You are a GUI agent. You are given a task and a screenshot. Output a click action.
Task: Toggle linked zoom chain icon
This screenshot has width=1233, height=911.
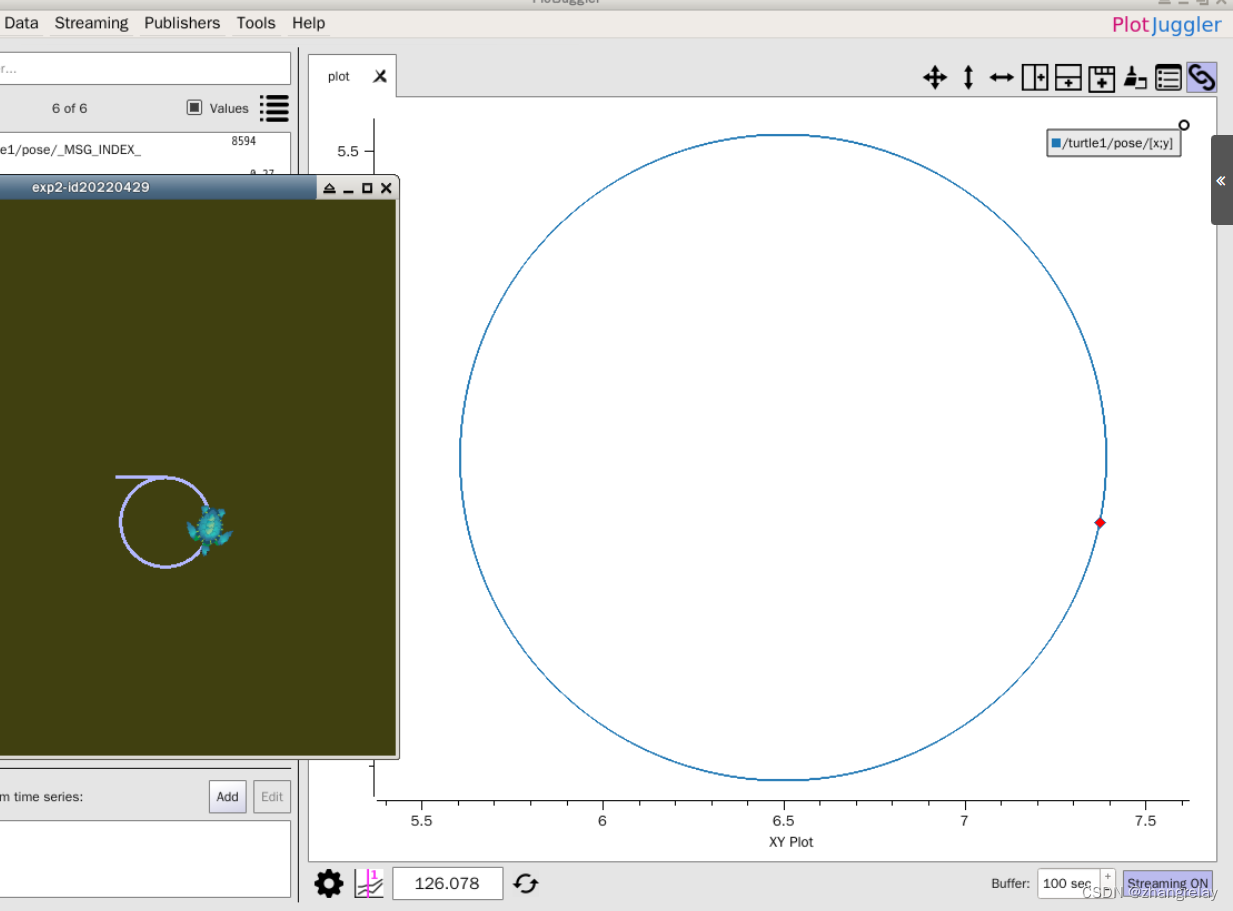point(1201,77)
